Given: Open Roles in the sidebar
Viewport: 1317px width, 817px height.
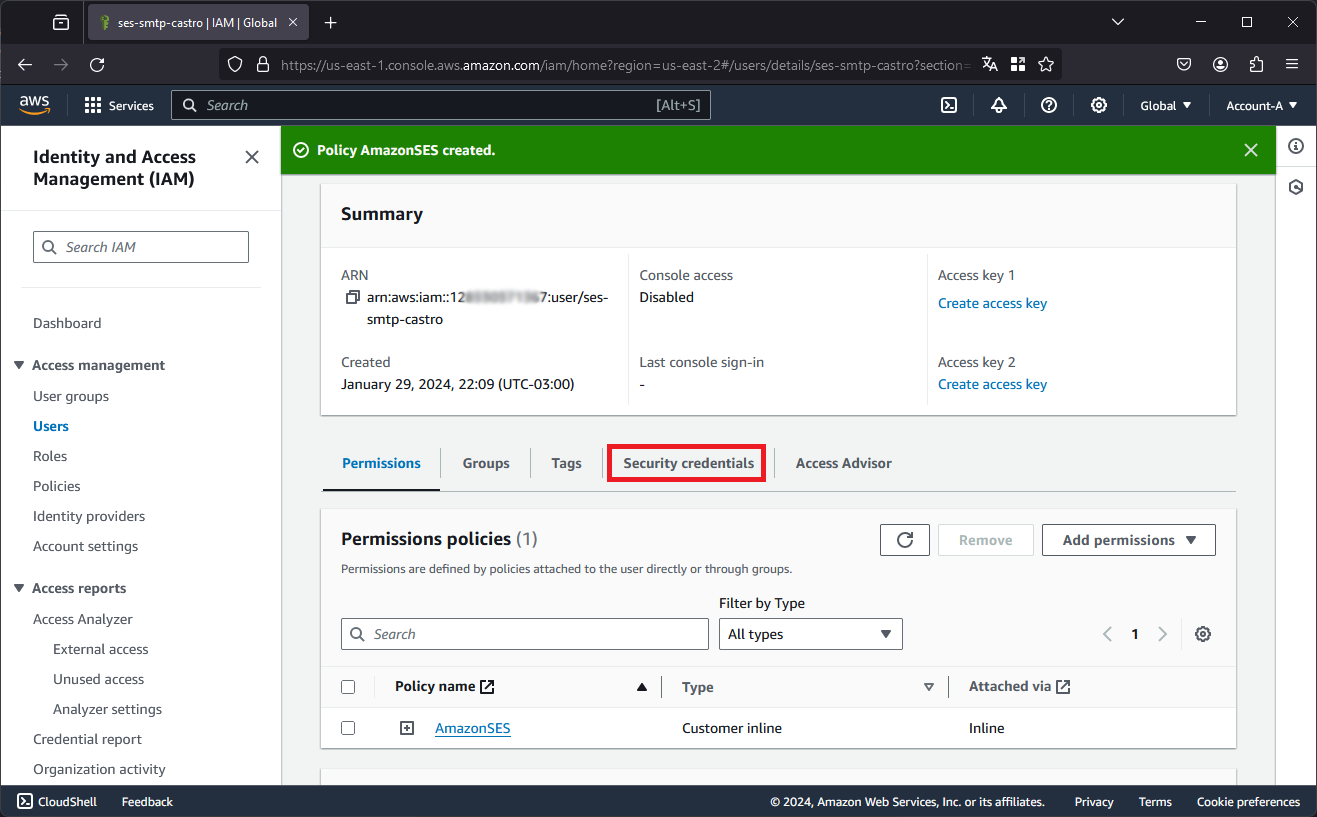Looking at the screenshot, I should click(x=50, y=456).
